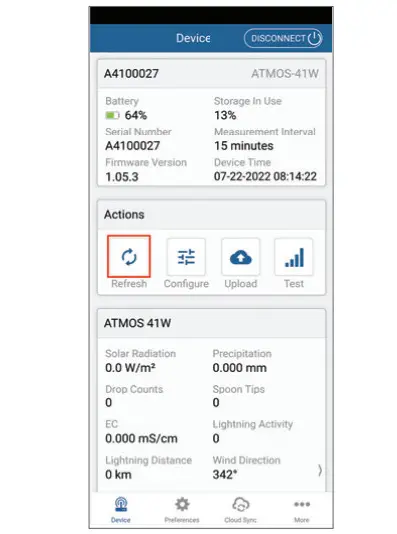Click the 0.000 mS/cm EC value

141,438
